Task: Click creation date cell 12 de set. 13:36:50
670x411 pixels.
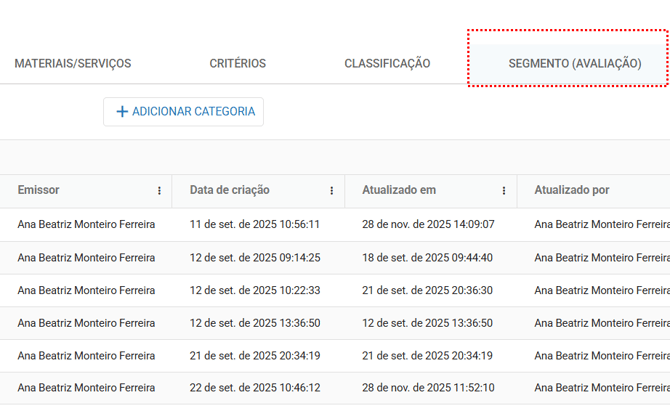Action: 255,324
